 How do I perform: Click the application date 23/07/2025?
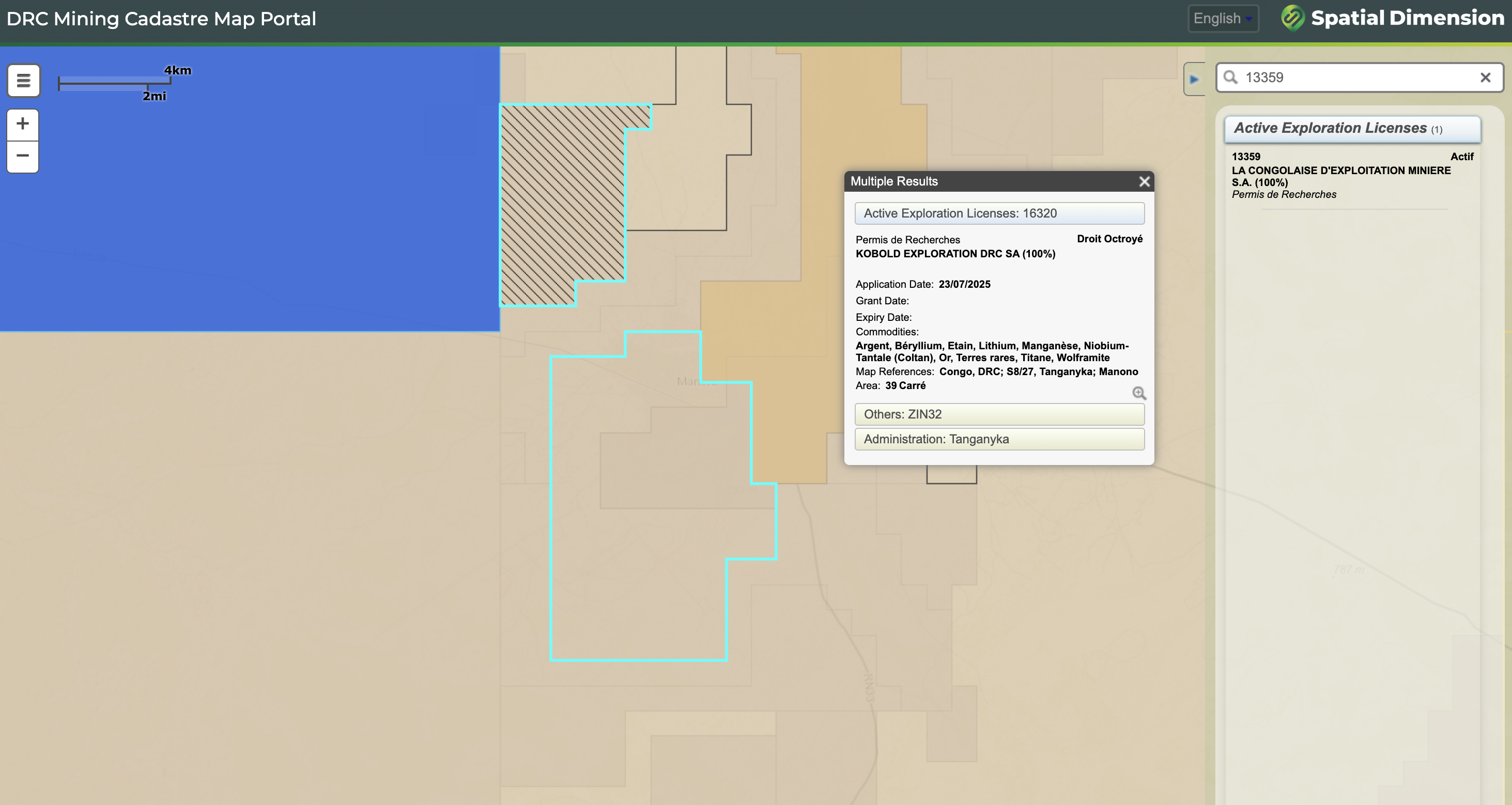(964, 285)
